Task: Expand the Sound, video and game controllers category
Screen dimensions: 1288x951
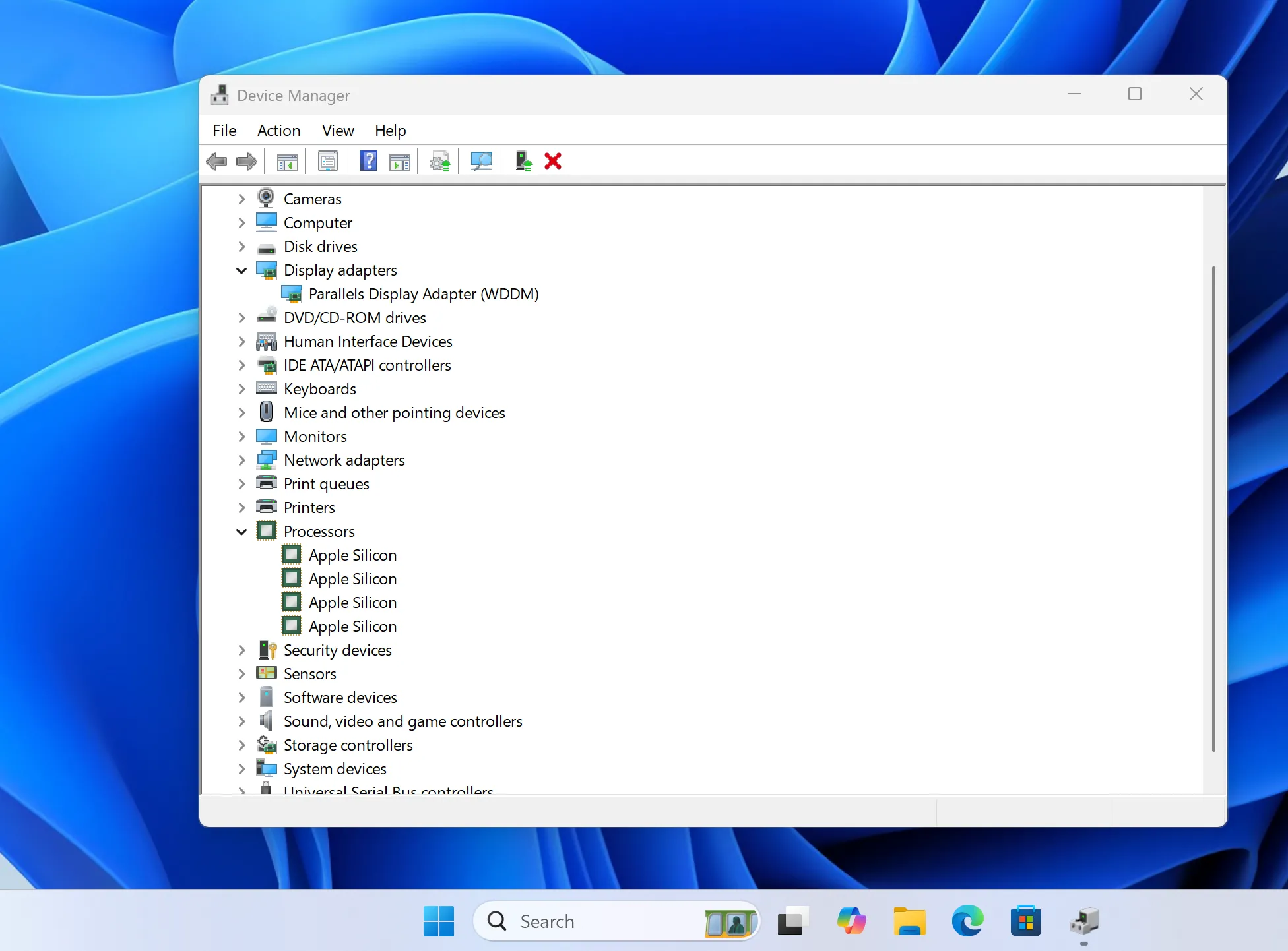Action: [x=241, y=721]
